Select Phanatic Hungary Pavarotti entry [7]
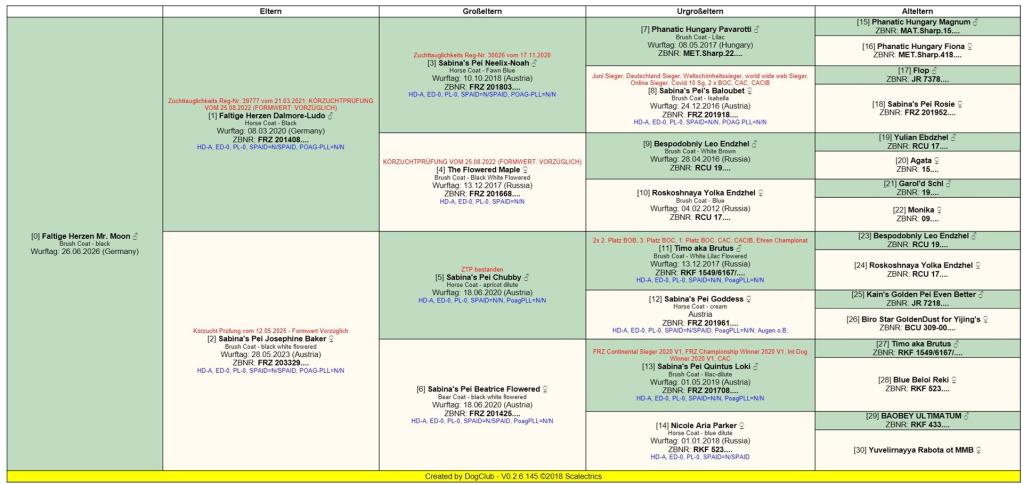The height and width of the screenshot is (484, 1023). click(700, 29)
